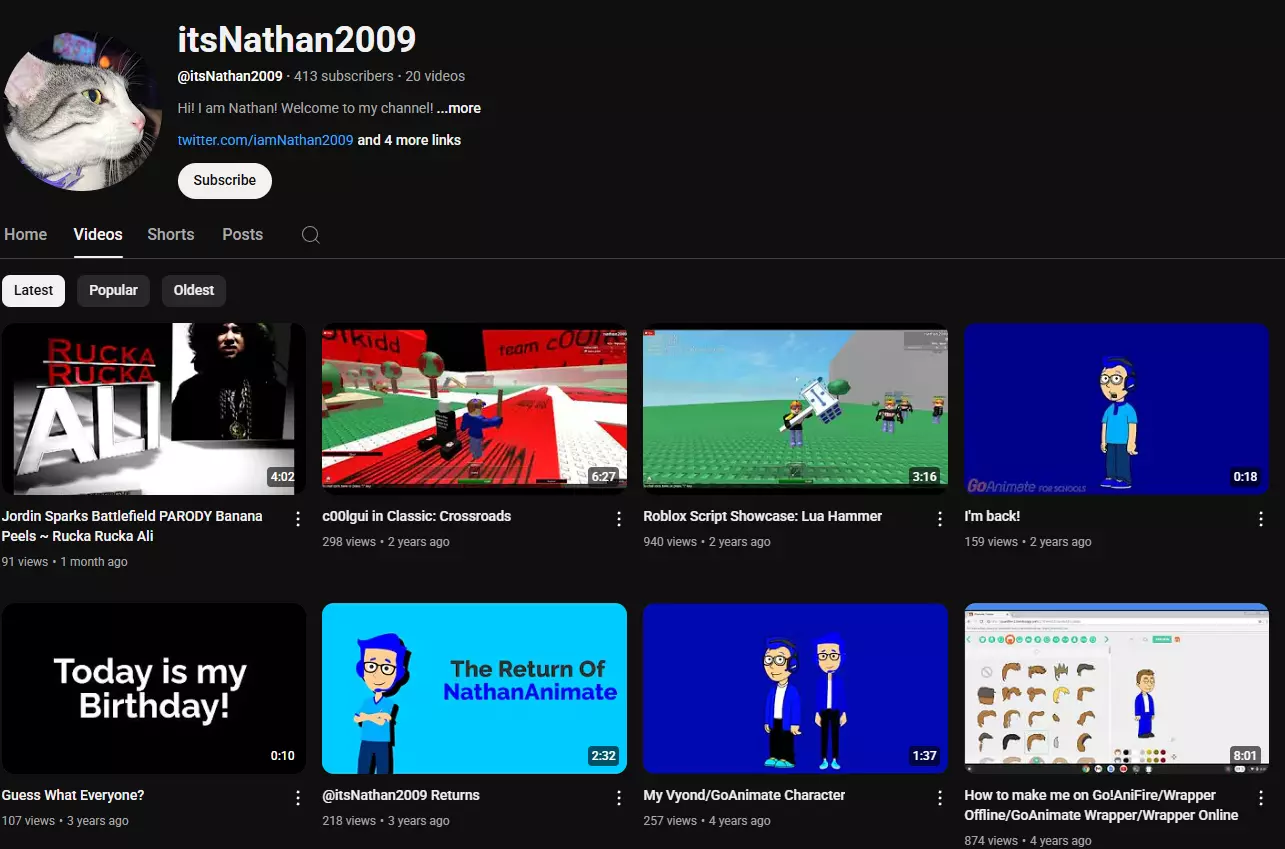Click '159 views • 2 years ago' text
The height and width of the screenshot is (849, 1285).
point(1028,542)
